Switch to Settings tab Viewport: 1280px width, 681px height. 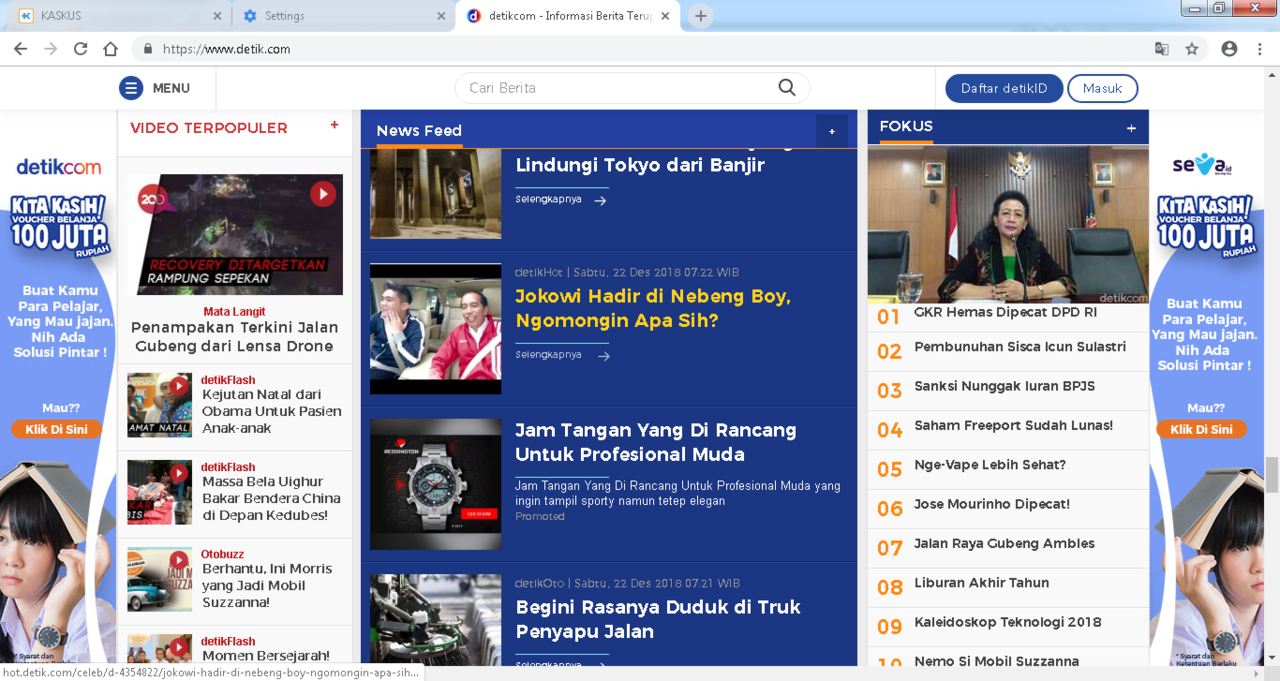343,16
